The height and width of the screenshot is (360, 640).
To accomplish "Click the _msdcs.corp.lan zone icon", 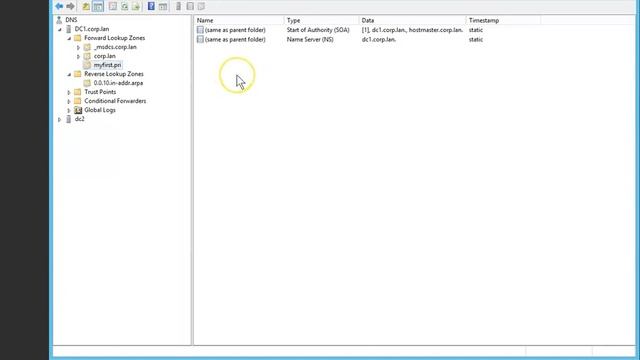I will coord(87,47).
